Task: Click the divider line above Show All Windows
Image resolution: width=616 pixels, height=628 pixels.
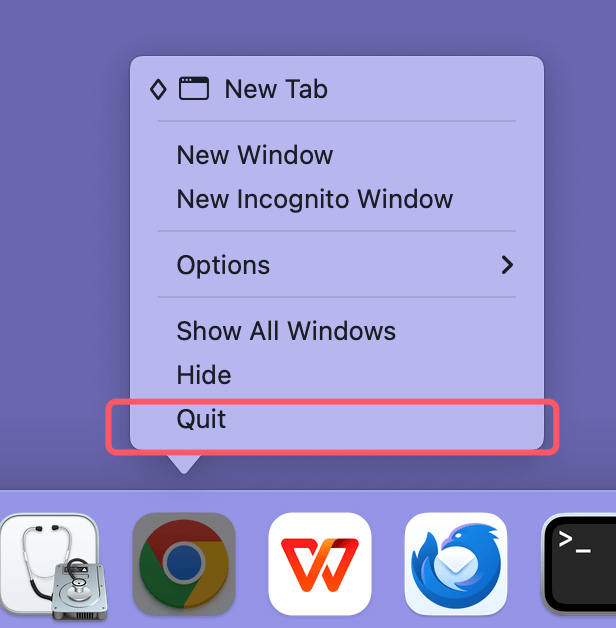Action: (337, 297)
